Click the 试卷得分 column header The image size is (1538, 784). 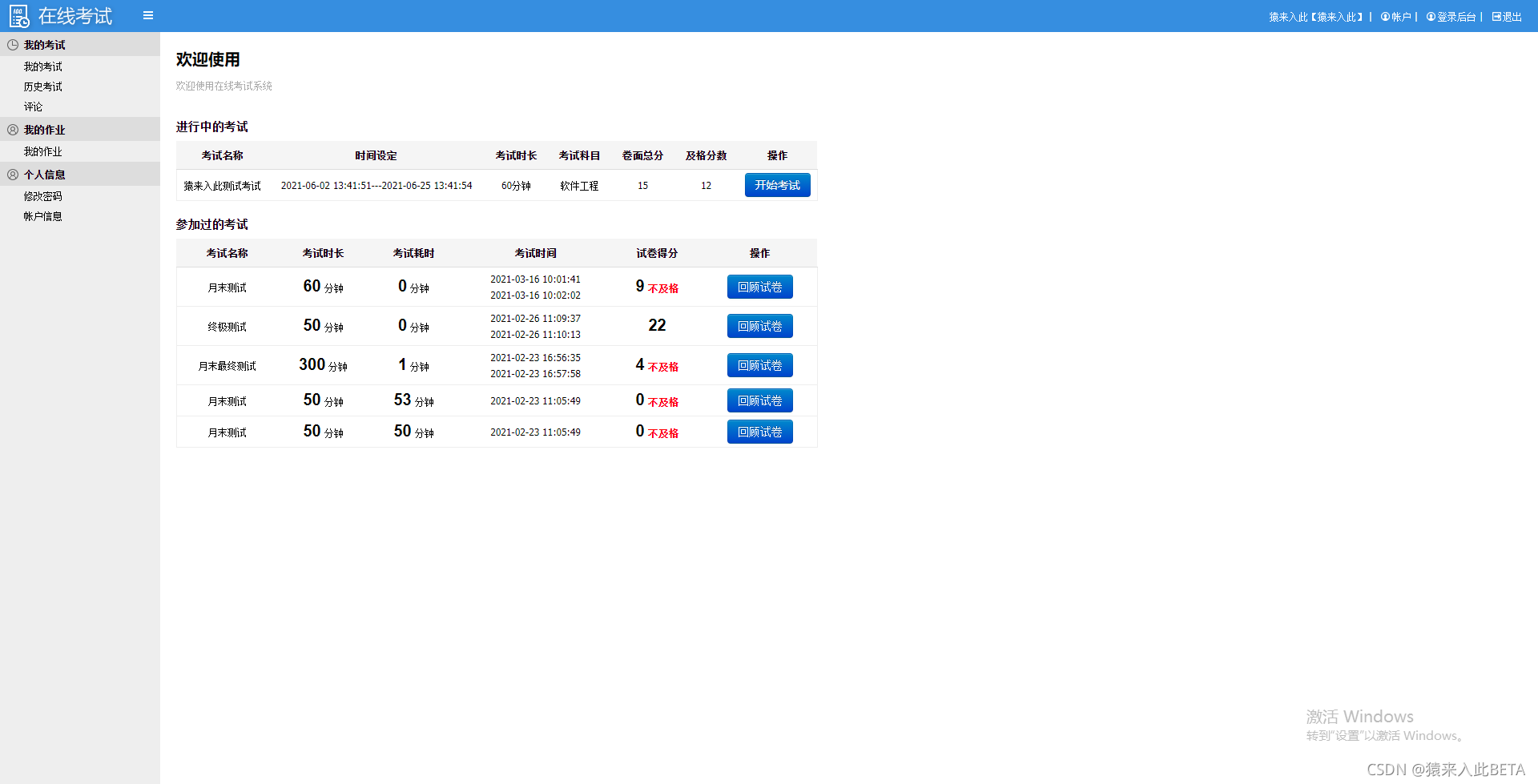pyautogui.click(x=657, y=253)
